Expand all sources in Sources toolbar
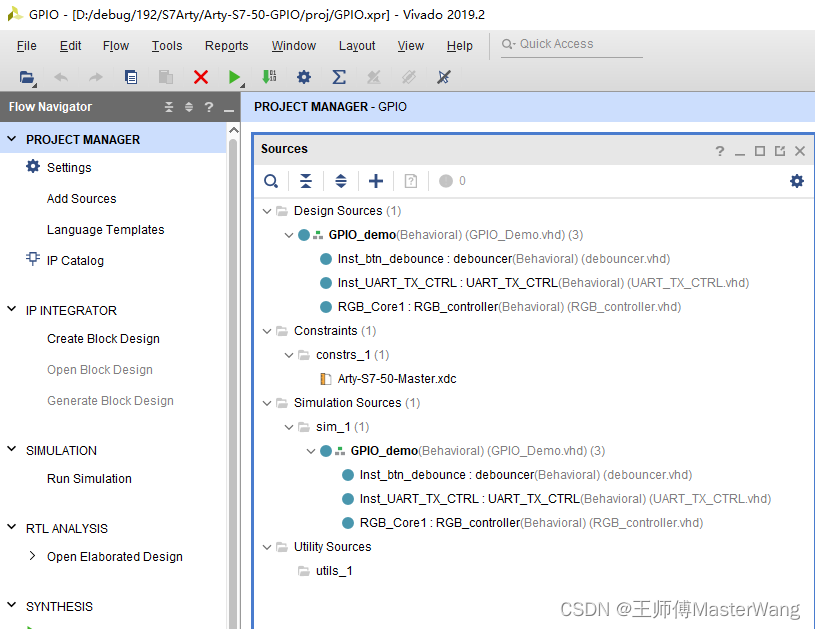This screenshot has width=815, height=629. tap(340, 181)
